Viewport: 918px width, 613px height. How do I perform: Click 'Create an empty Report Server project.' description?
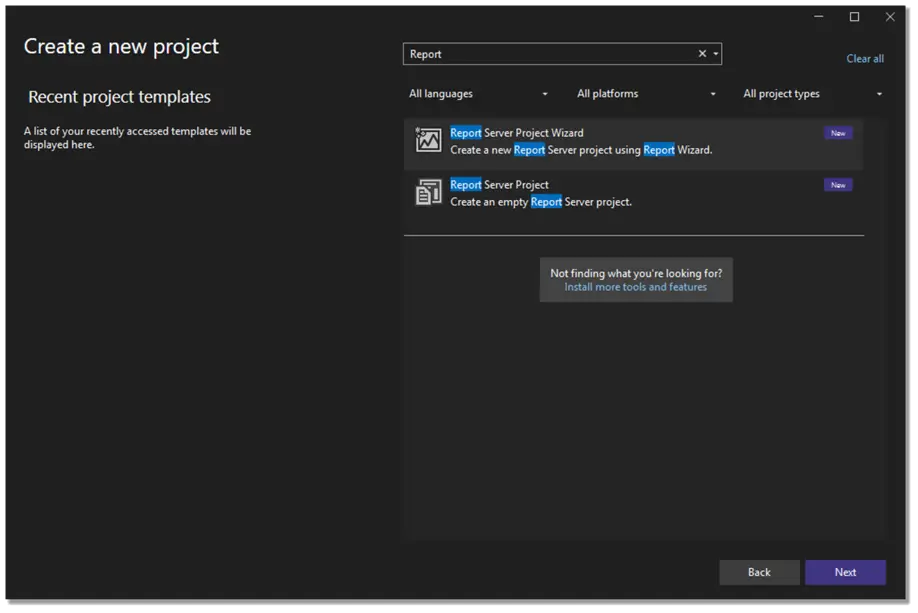(x=541, y=202)
